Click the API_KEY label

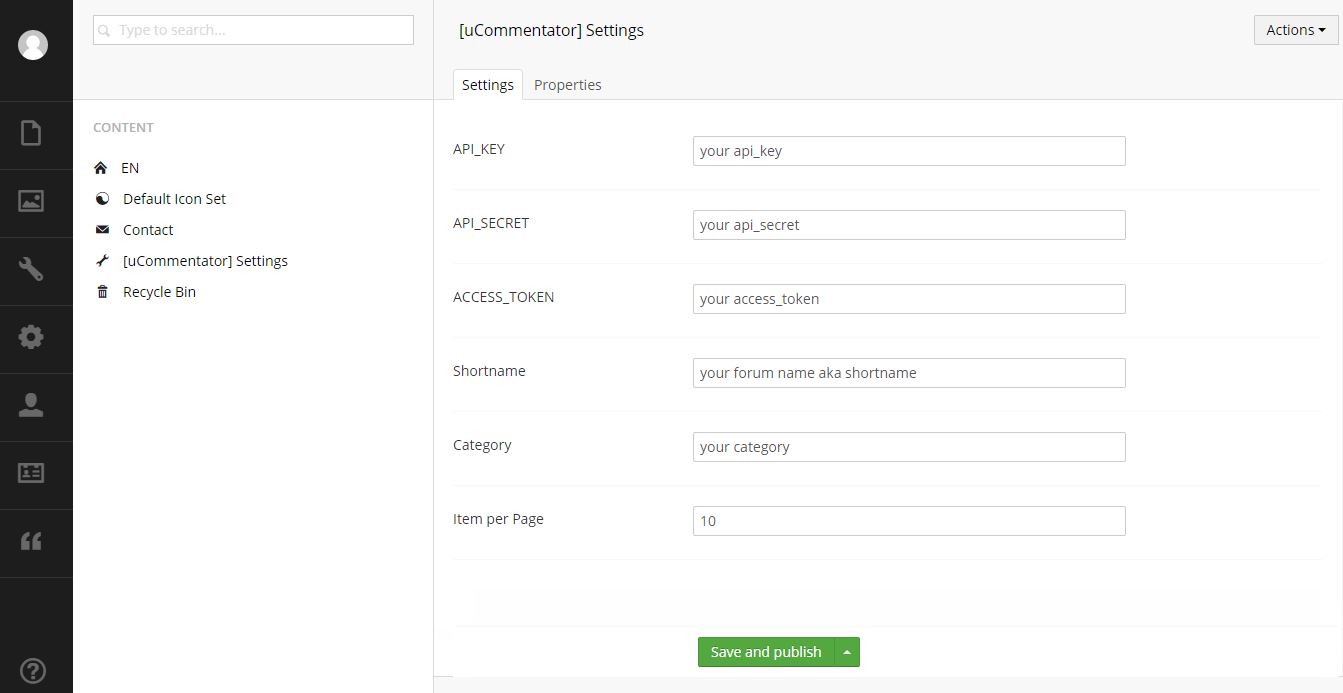click(x=479, y=149)
